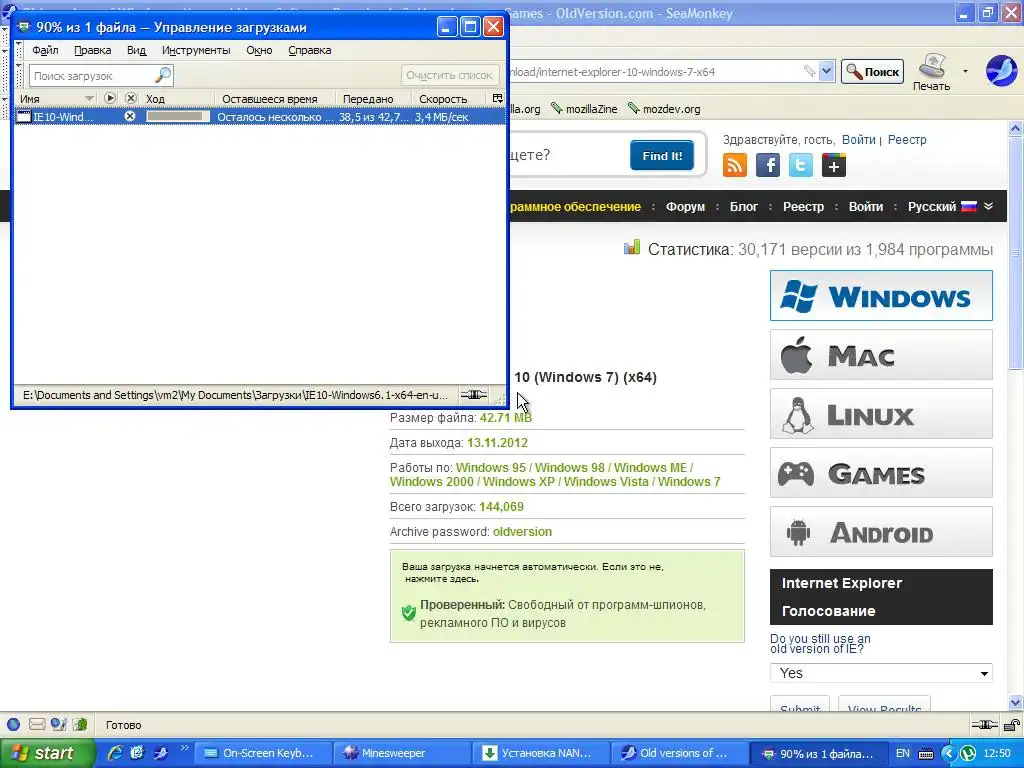Open the Окно menu
The image size is (1024, 768).
259,50
